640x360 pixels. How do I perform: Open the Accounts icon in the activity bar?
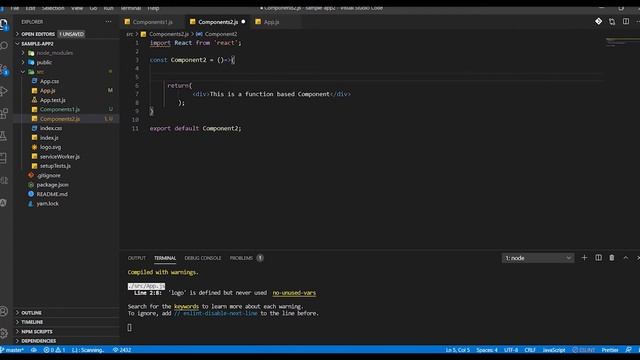4,311
